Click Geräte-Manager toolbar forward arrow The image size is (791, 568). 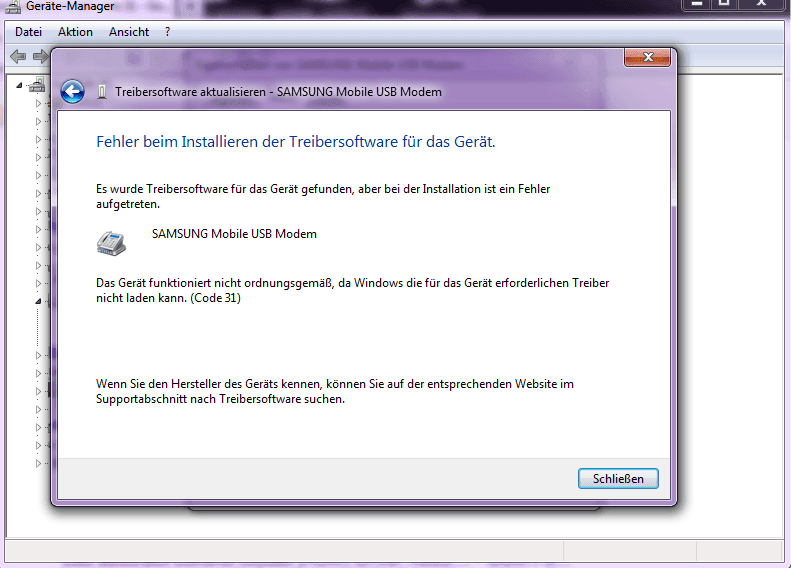[x=40, y=56]
